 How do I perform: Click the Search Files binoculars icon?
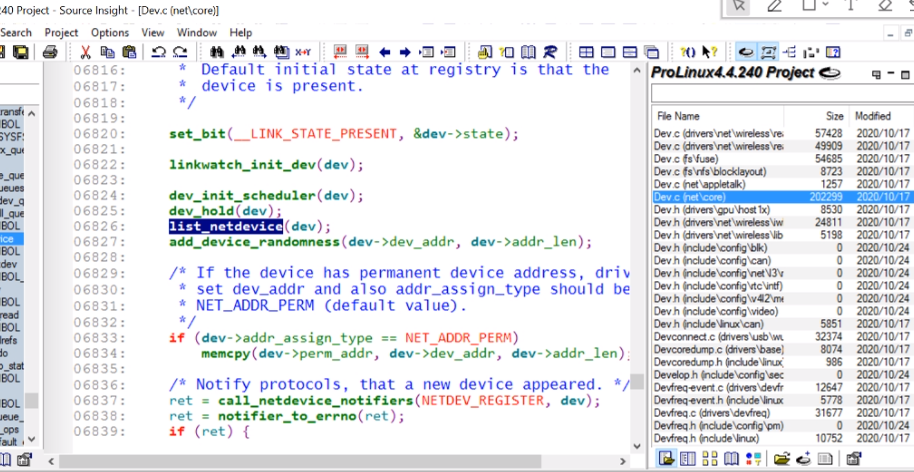[x=282, y=52]
